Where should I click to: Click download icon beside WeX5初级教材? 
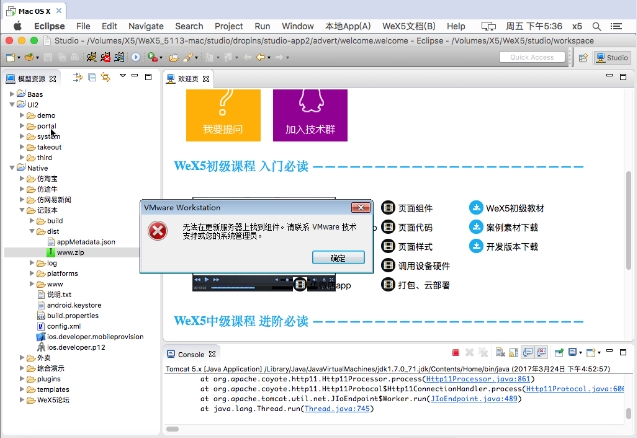476,208
